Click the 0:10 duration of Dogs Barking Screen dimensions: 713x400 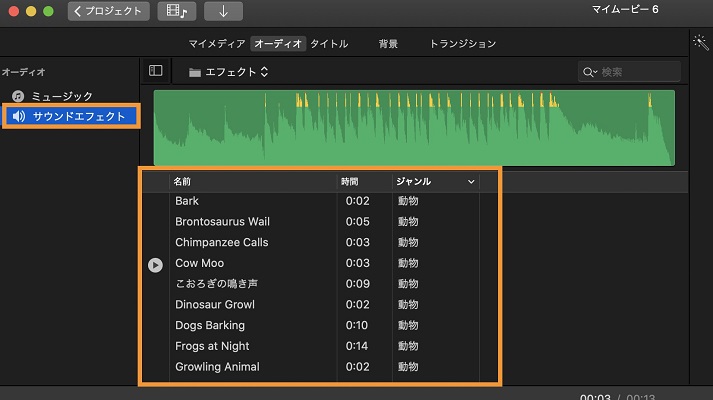357,325
